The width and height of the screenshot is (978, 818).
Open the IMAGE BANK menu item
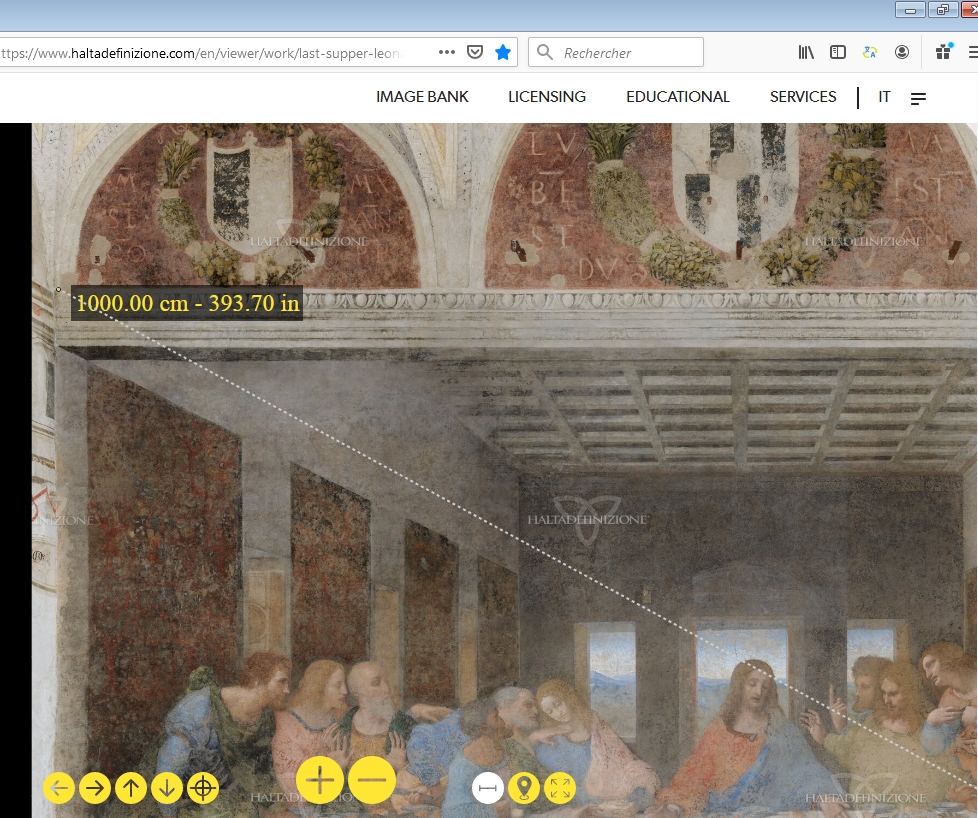point(422,97)
